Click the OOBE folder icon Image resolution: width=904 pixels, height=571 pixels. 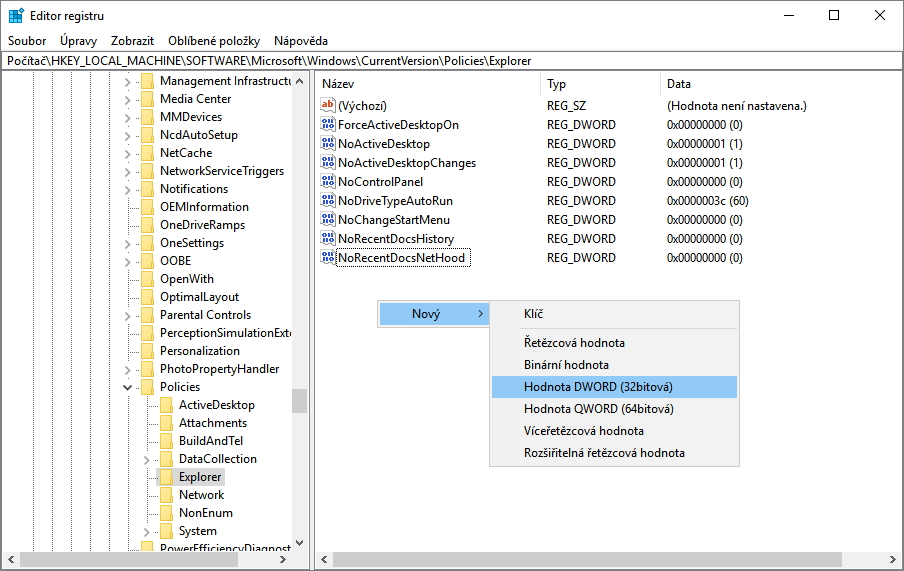click(x=148, y=261)
